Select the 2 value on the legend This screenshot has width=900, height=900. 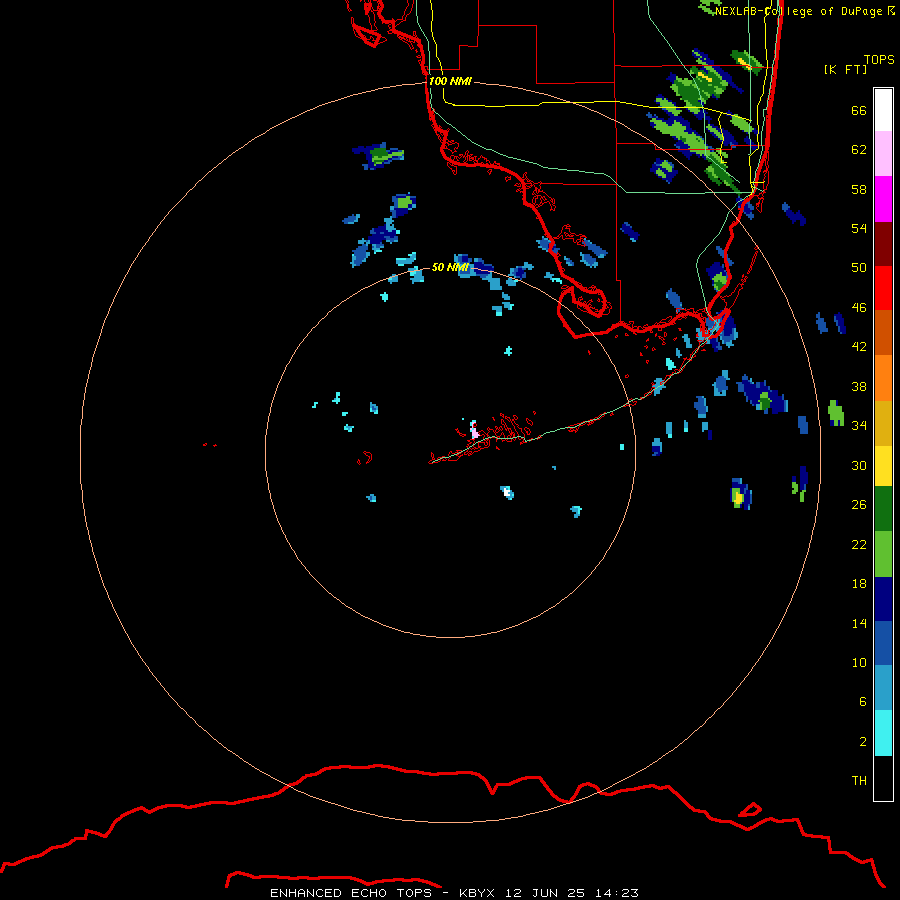[863, 742]
